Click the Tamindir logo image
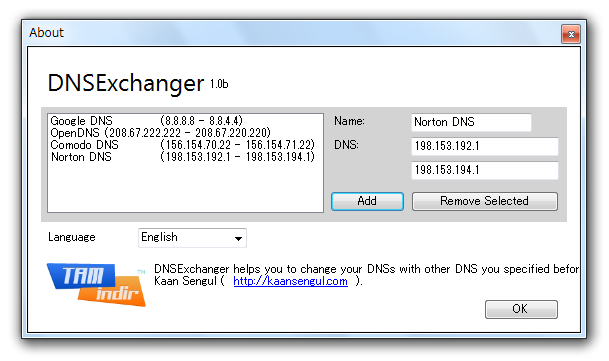The height and width of the screenshot is (361, 609). pos(96,284)
